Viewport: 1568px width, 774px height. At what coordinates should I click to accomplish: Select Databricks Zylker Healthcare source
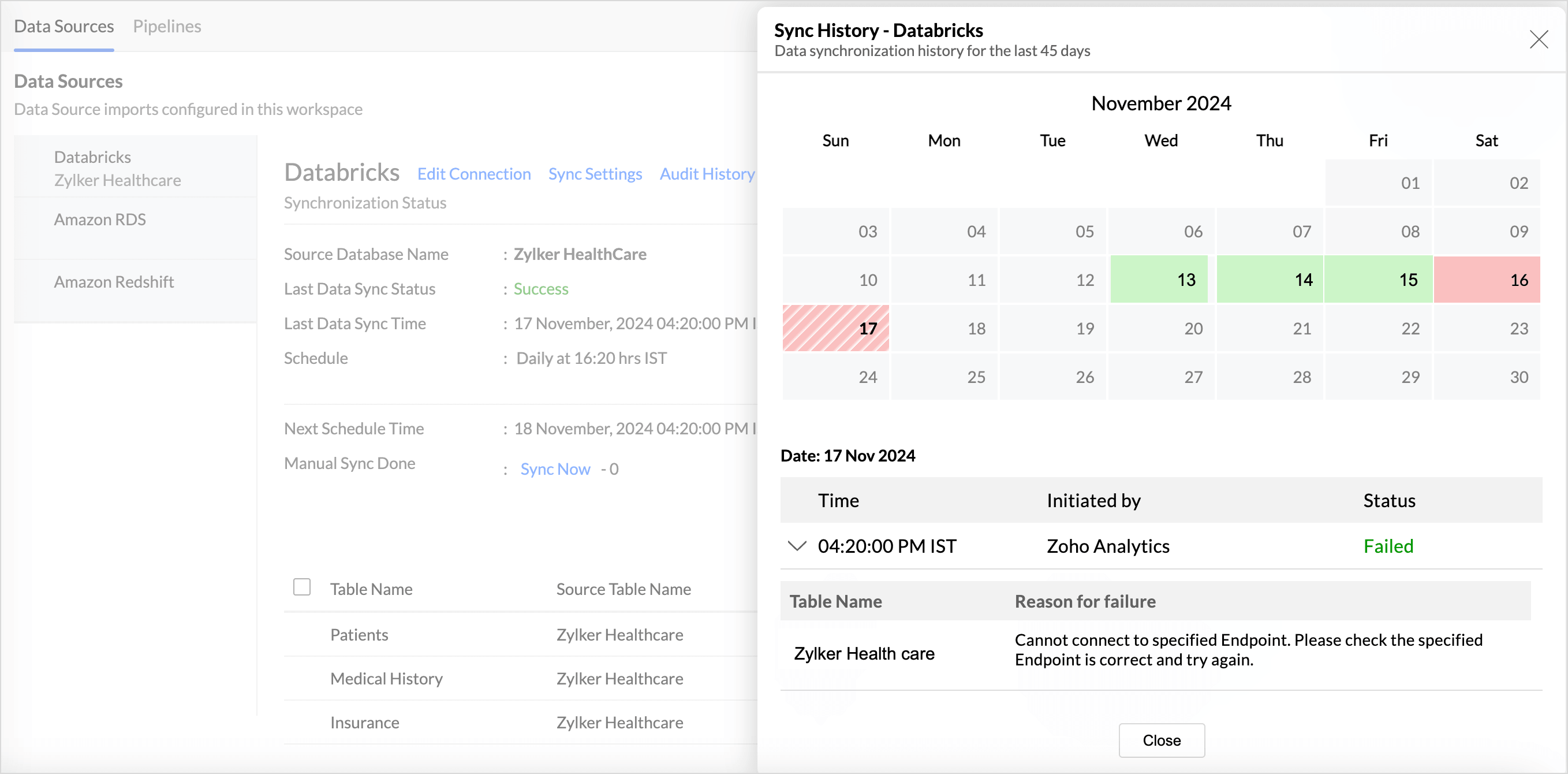point(117,169)
